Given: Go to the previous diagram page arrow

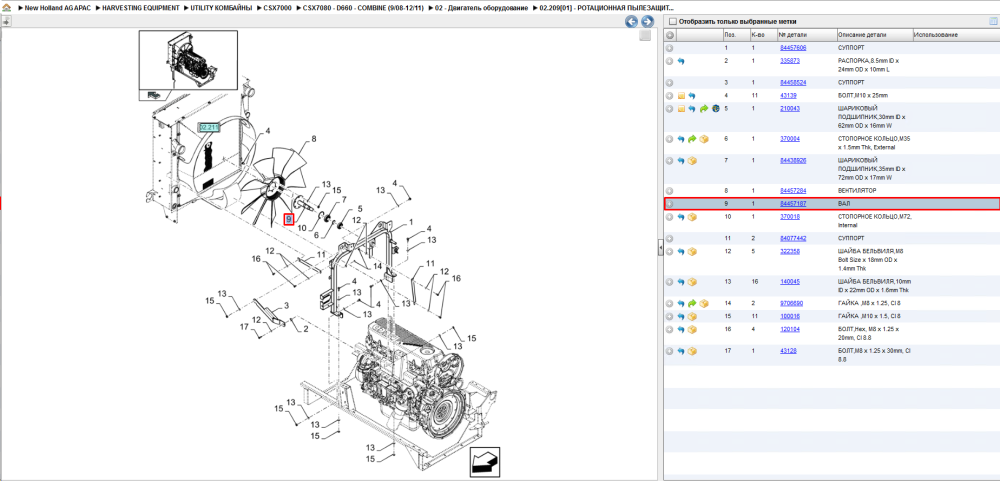Looking at the screenshot, I should [631, 22].
